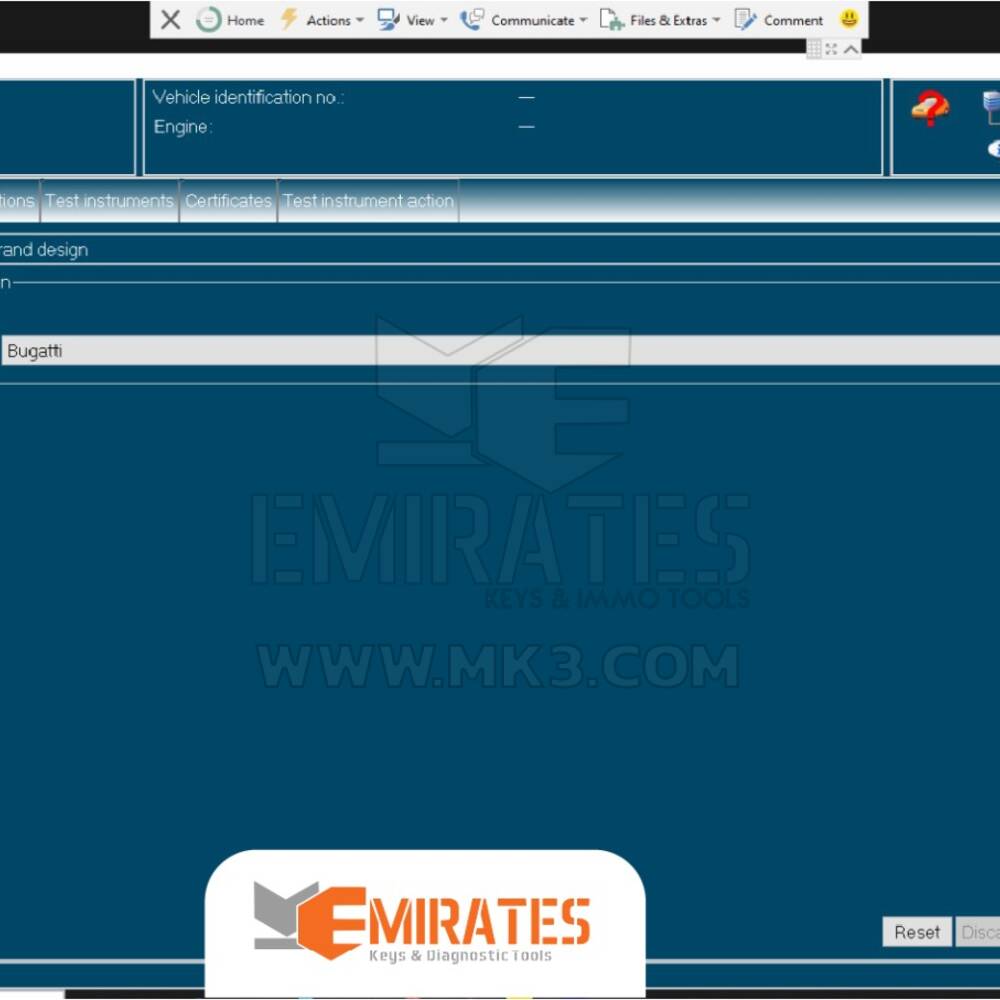Screen dimensions: 1000x1000
Task: Click the Comment pencil icon
Action: point(744,18)
